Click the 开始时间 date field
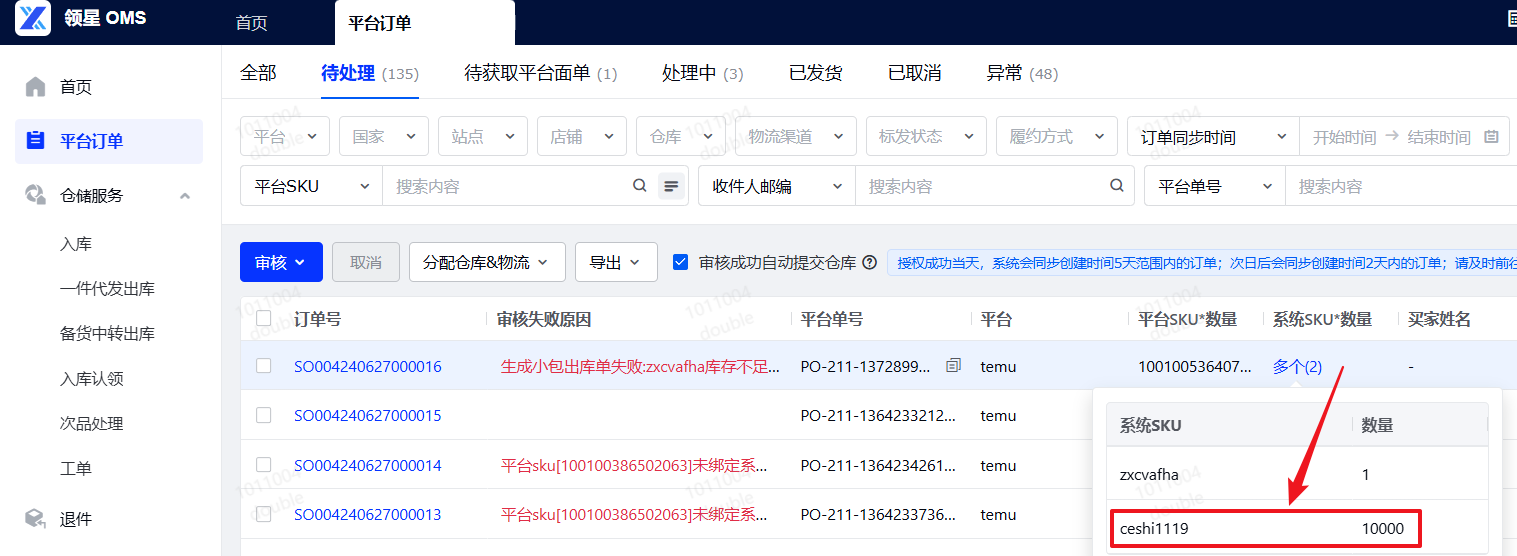Image resolution: width=1517 pixels, height=556 pixels. point(1344,137)
